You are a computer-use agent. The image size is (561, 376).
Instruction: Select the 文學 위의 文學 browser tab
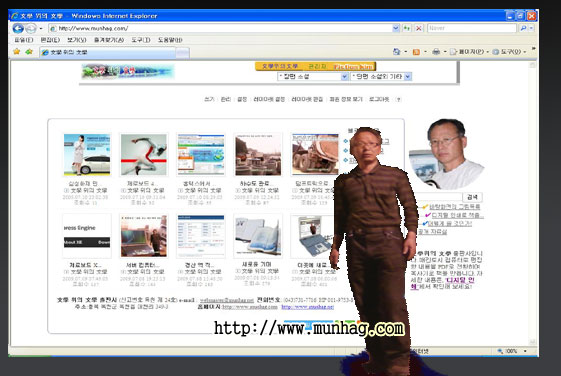point(107,52)
